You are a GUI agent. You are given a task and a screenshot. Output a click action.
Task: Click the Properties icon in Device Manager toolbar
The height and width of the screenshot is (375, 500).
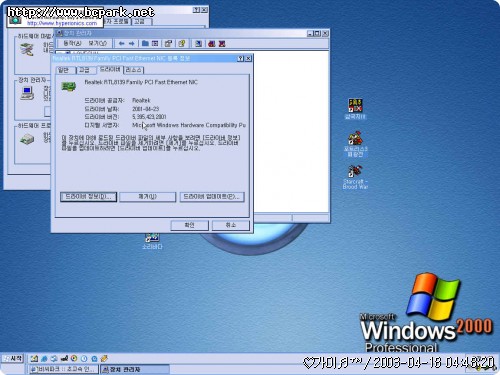168,43
